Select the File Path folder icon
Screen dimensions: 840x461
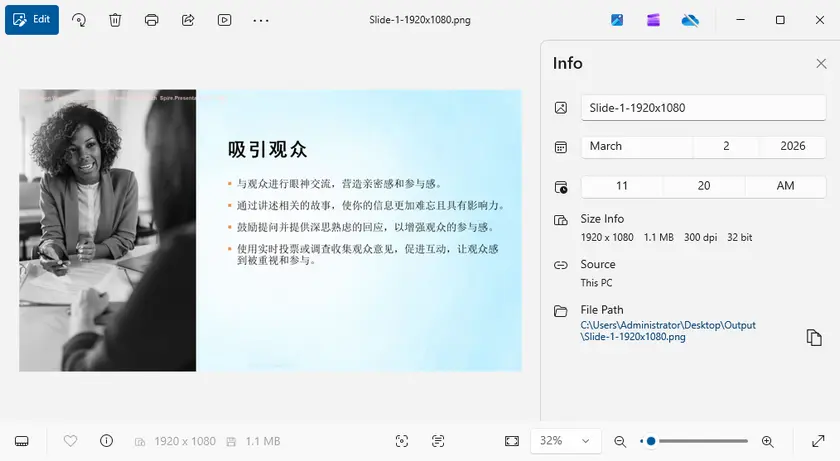pos(561,311)
